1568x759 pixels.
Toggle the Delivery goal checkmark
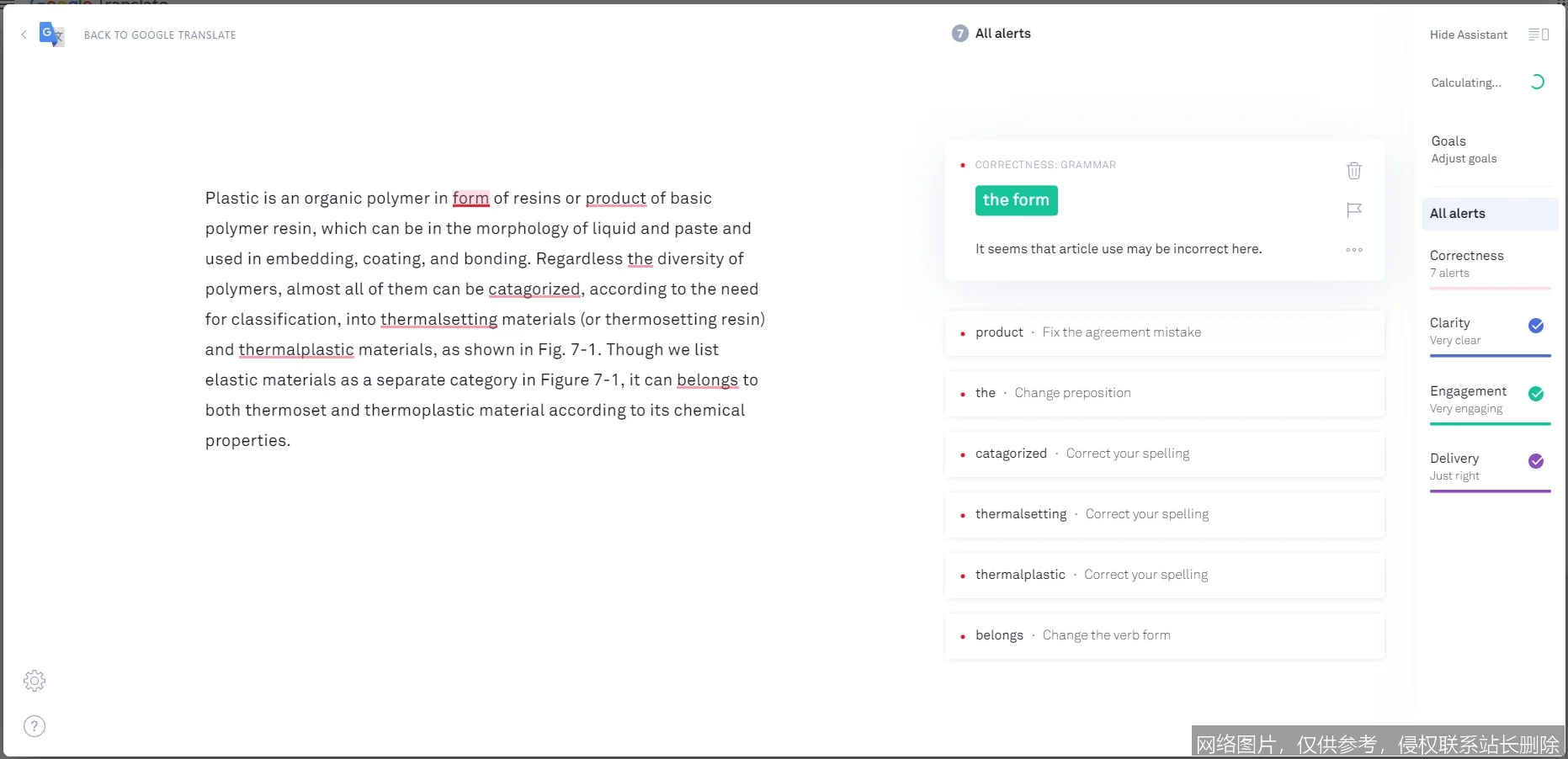pyautogui.click(x=1537, y=461)
